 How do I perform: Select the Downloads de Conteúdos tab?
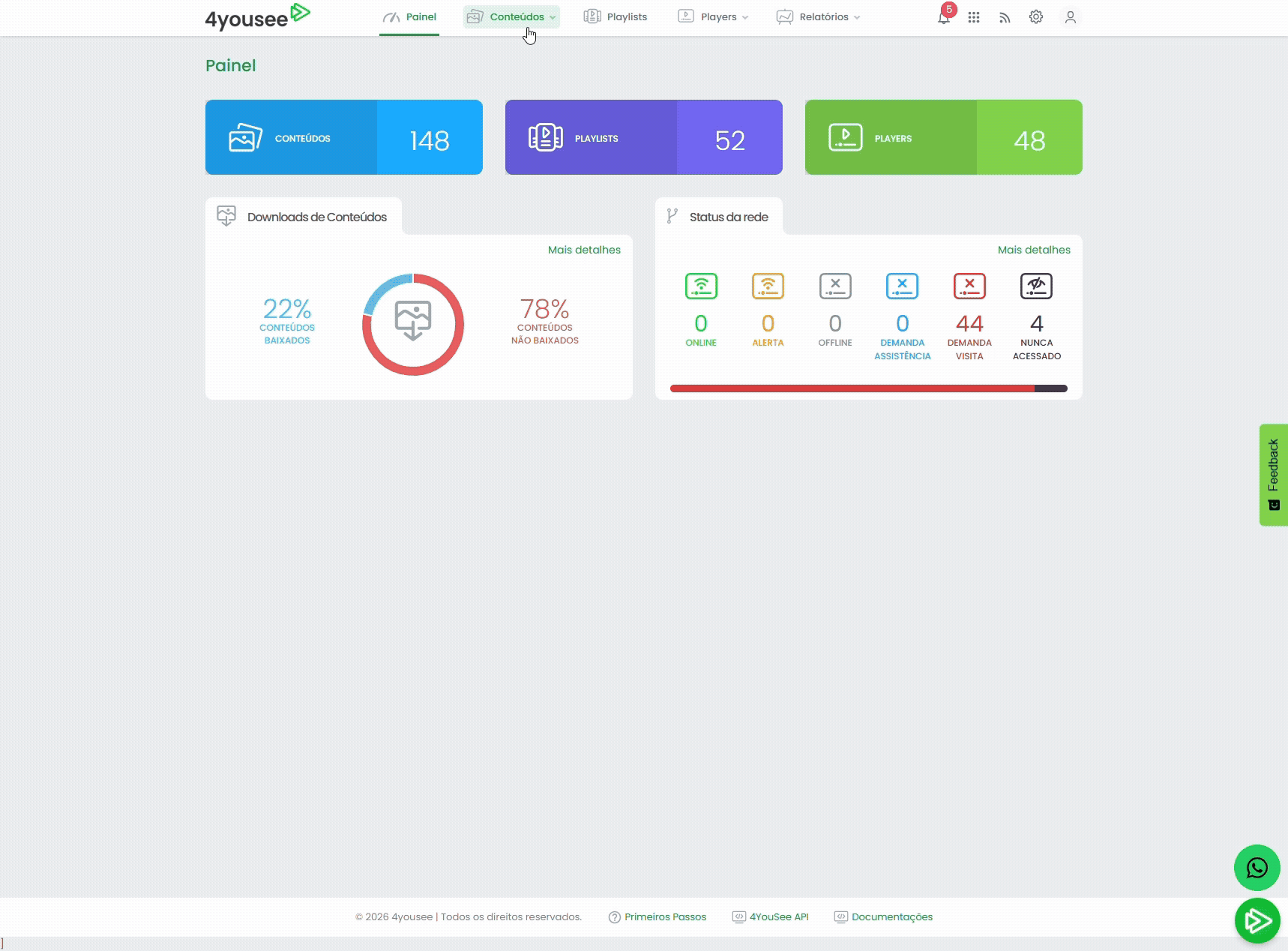304,217
